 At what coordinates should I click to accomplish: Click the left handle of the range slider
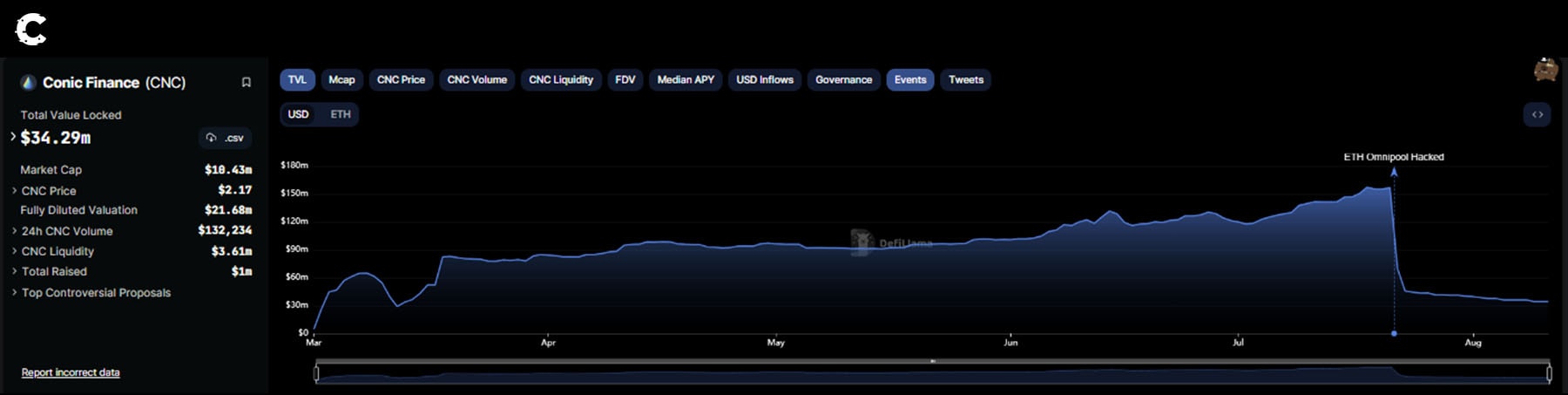[x=316, y=374]
